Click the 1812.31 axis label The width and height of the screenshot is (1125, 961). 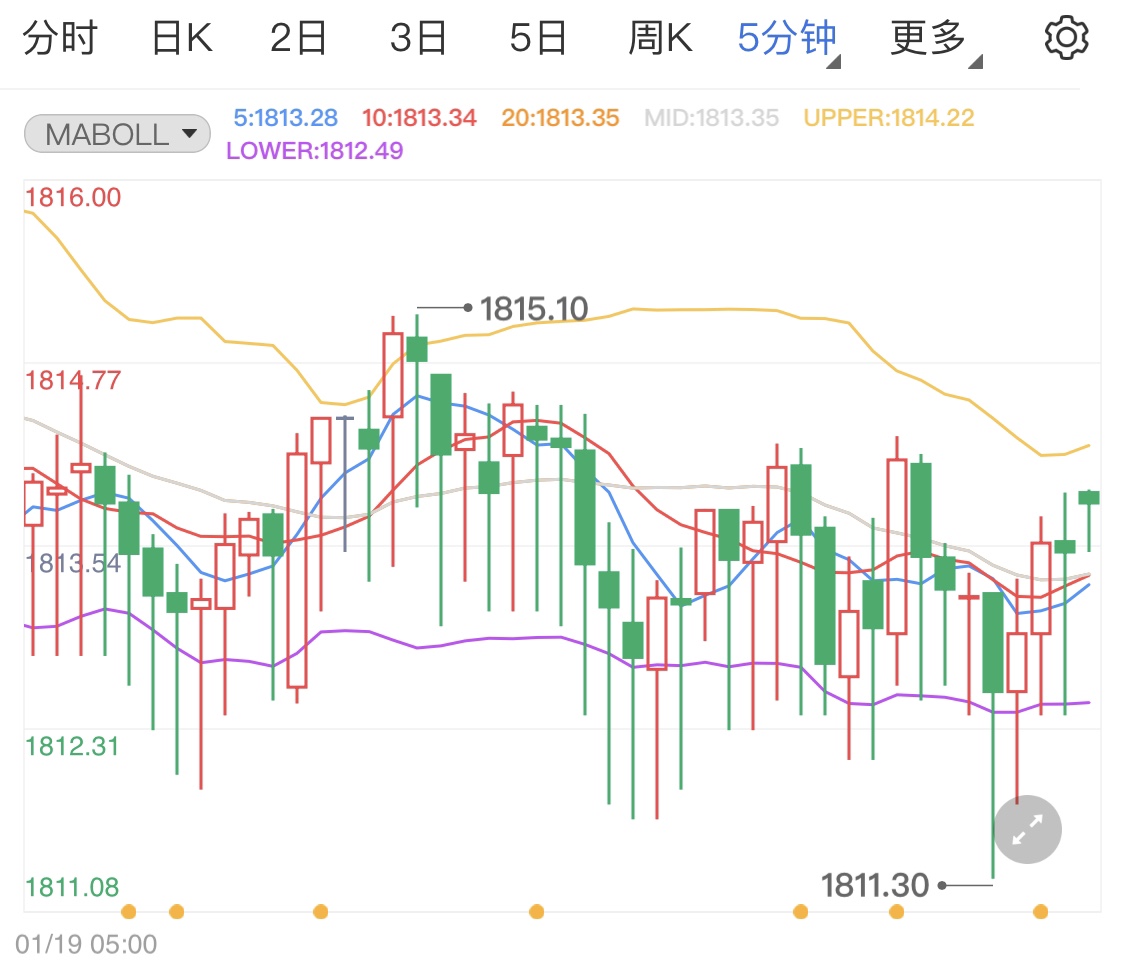[72, 746]
